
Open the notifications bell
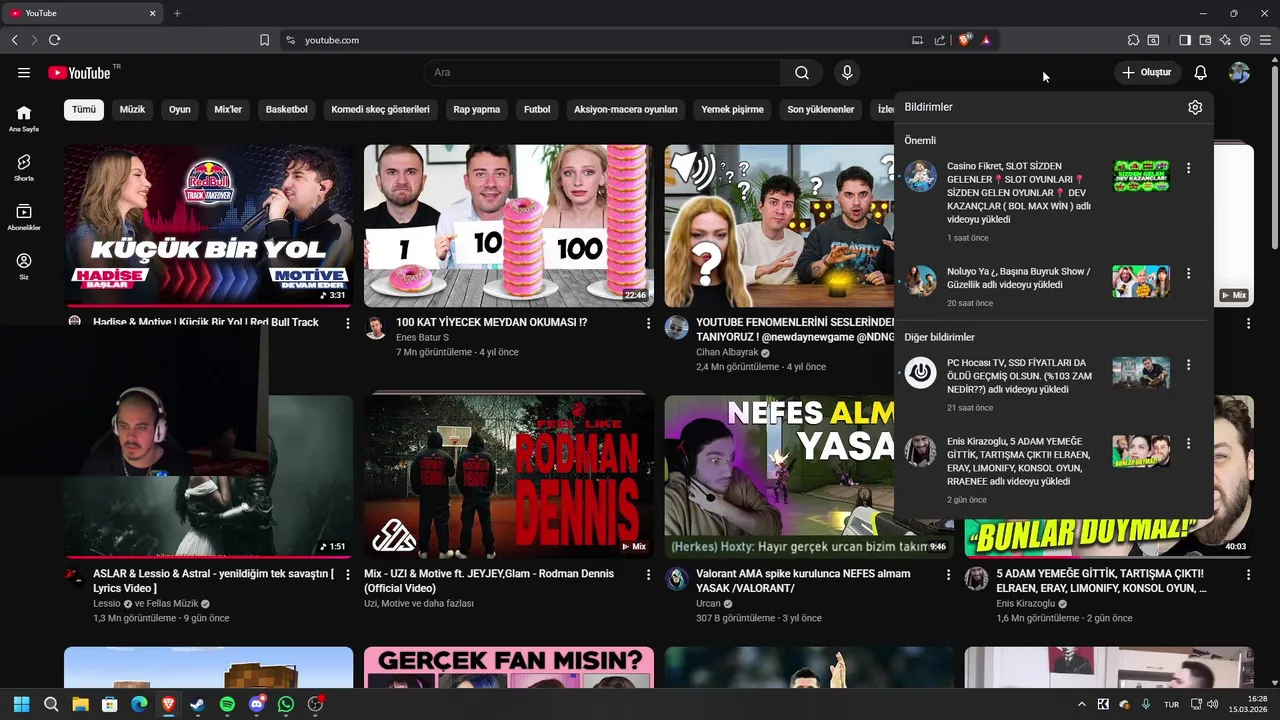1201,72
